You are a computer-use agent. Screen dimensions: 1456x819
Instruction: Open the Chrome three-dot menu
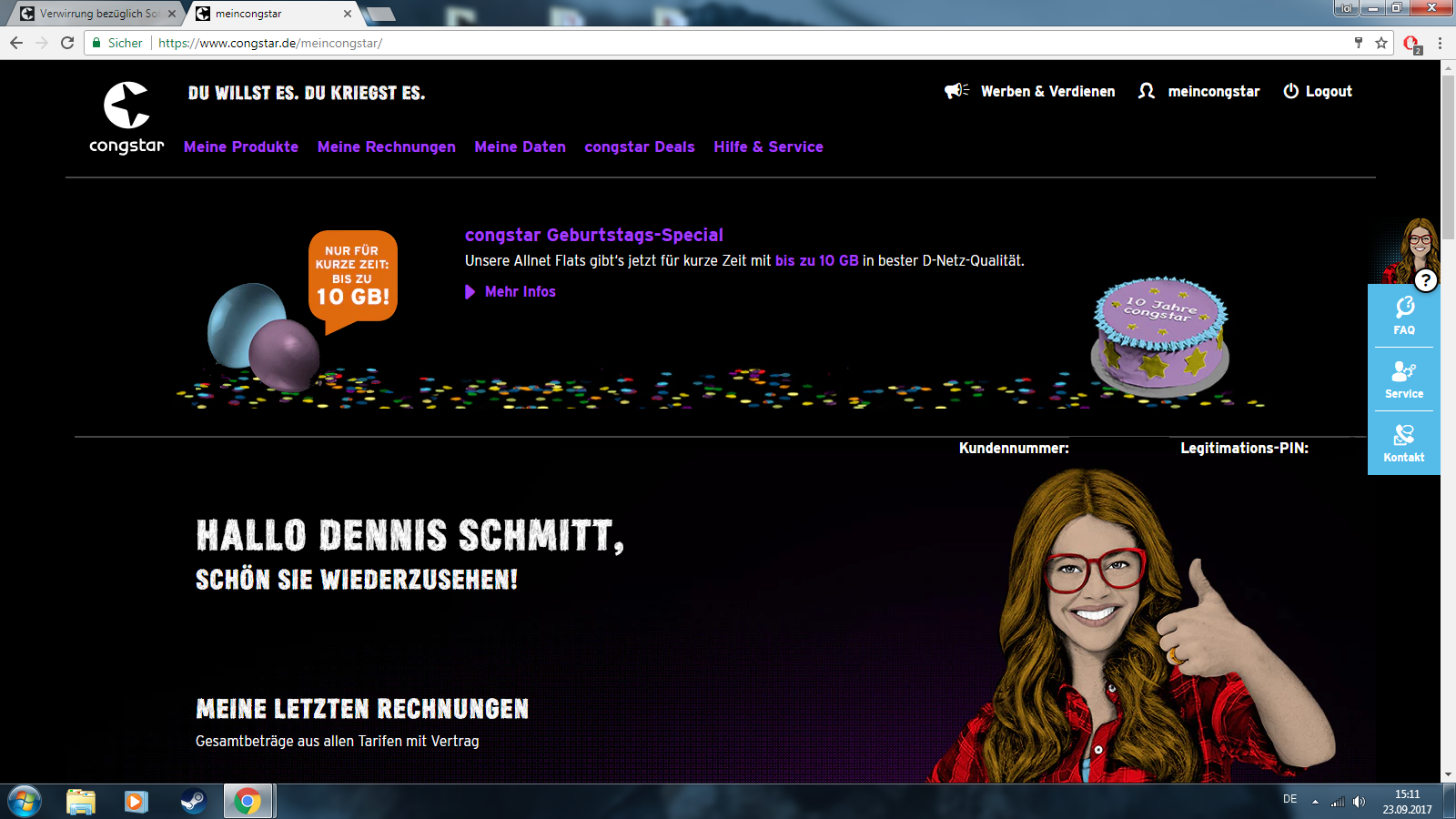pos(1440,43)
